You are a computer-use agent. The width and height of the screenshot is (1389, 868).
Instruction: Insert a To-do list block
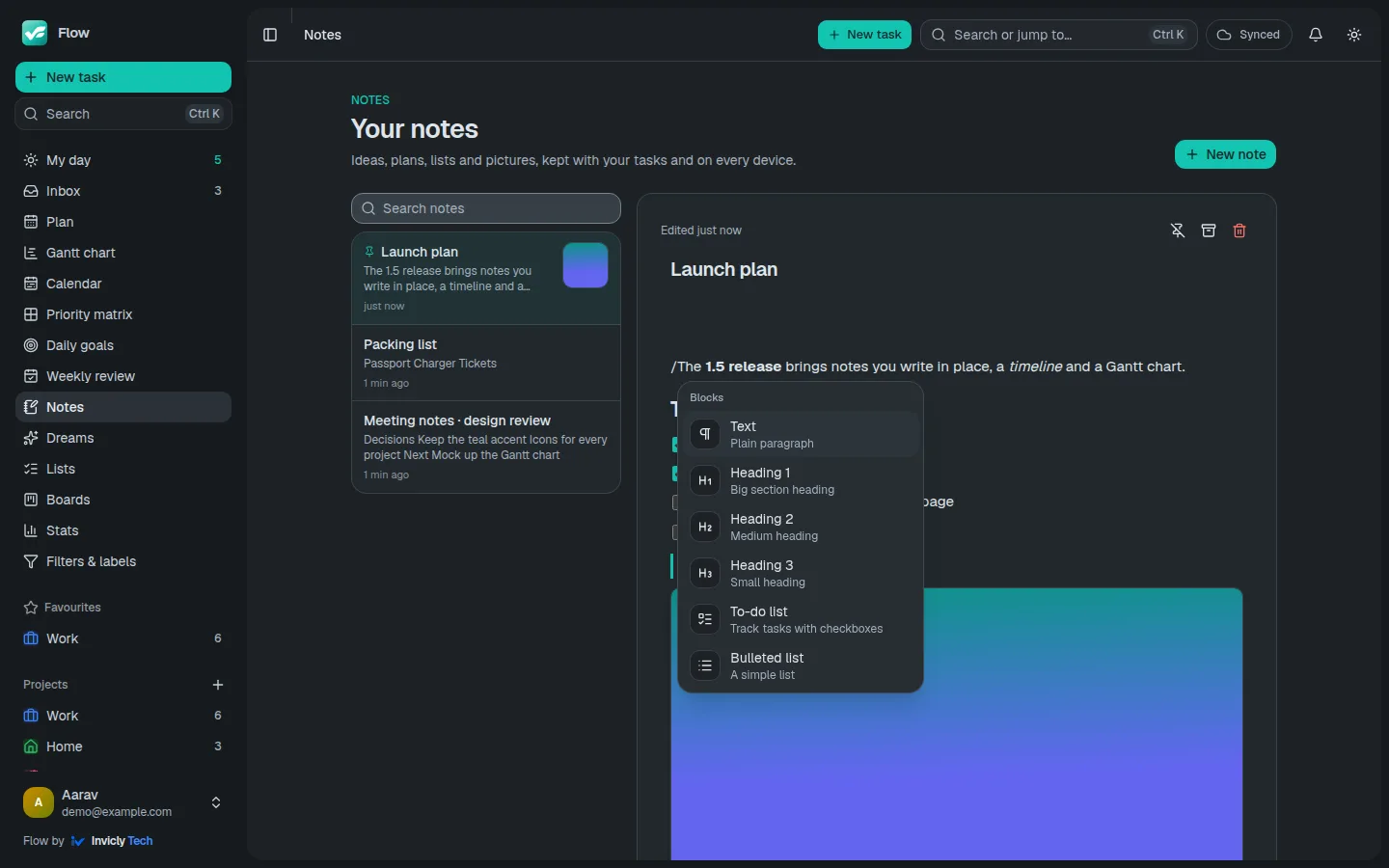click(801, 619)
